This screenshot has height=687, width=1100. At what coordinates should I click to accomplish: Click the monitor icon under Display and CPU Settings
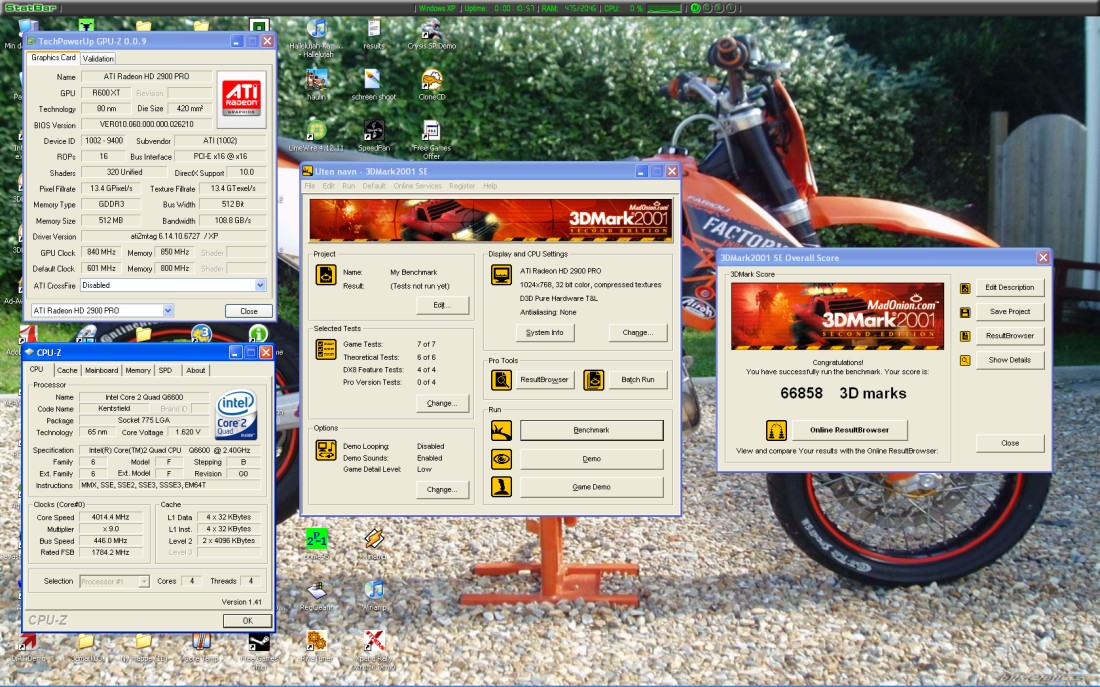[x=501, y=274]
